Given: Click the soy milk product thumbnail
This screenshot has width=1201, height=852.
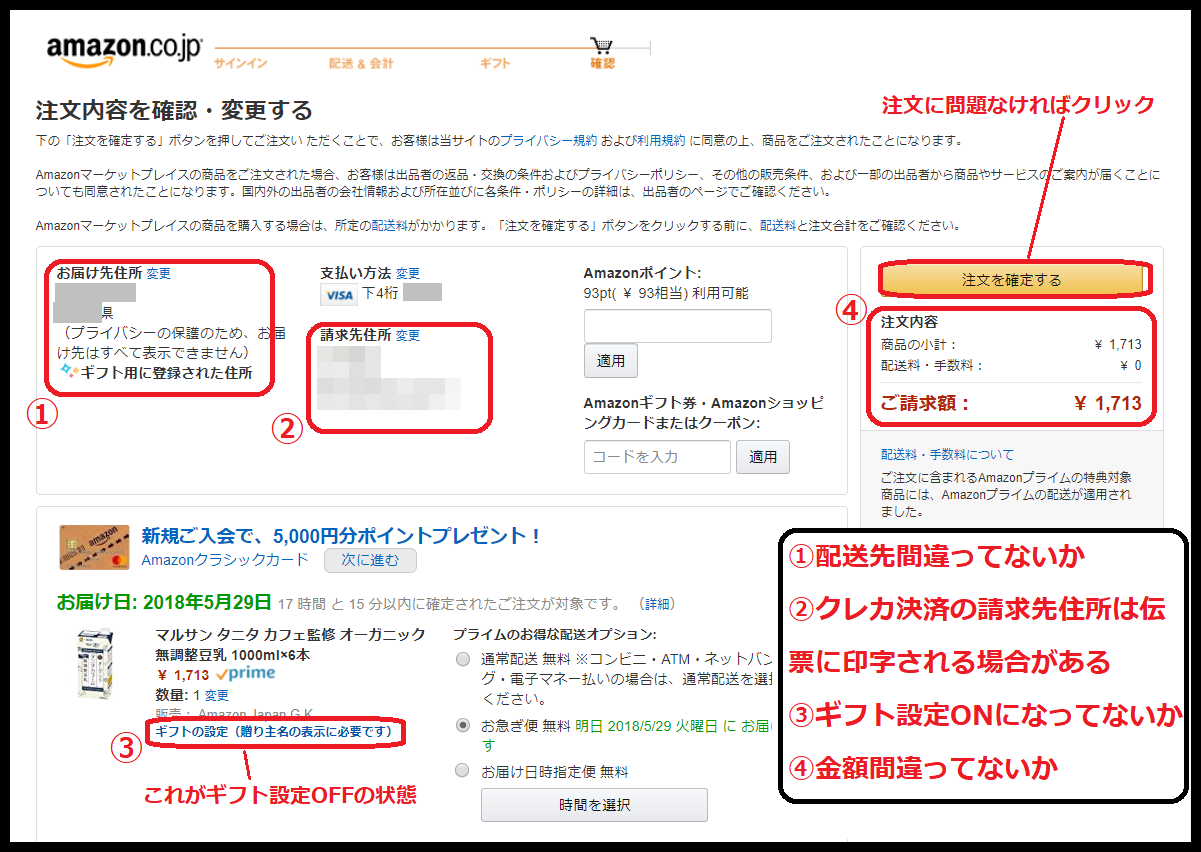Looking at the screenshot, I should point(98,664).
